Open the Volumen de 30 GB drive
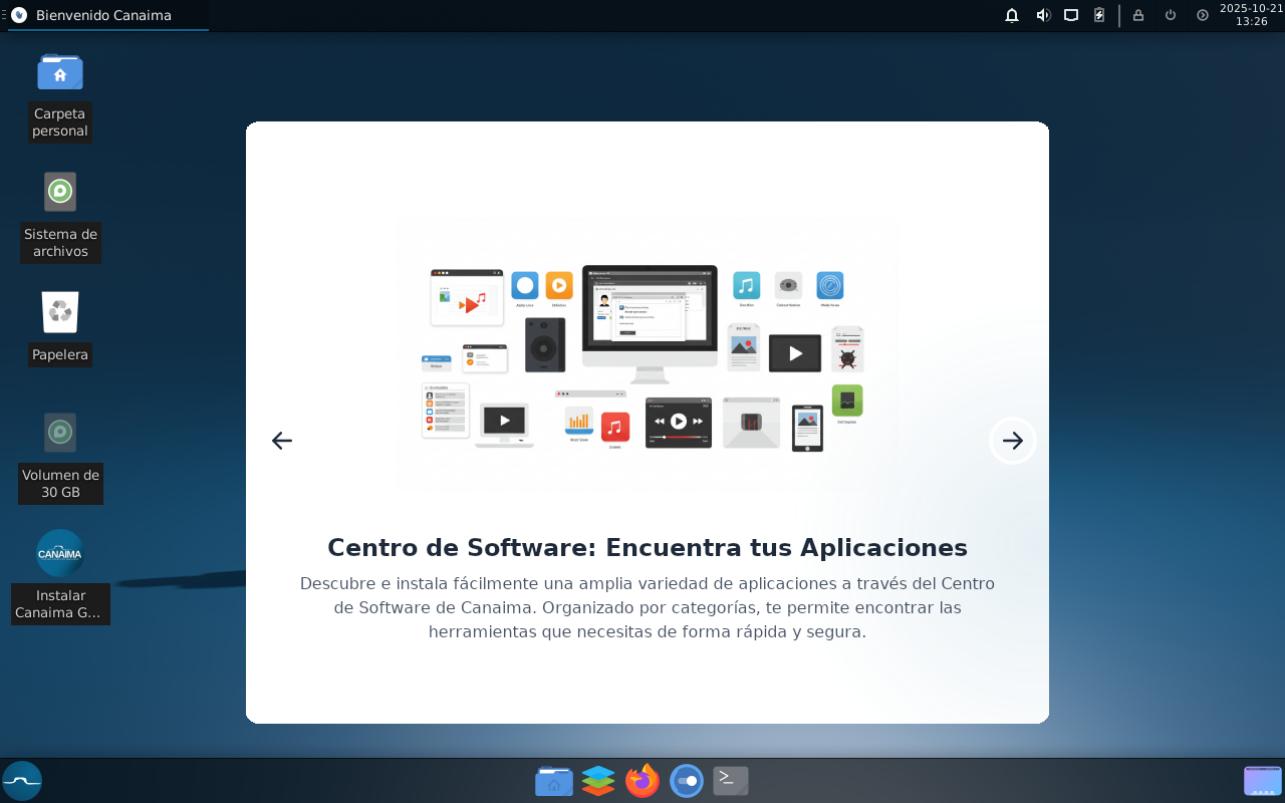 tap(60, 433)
